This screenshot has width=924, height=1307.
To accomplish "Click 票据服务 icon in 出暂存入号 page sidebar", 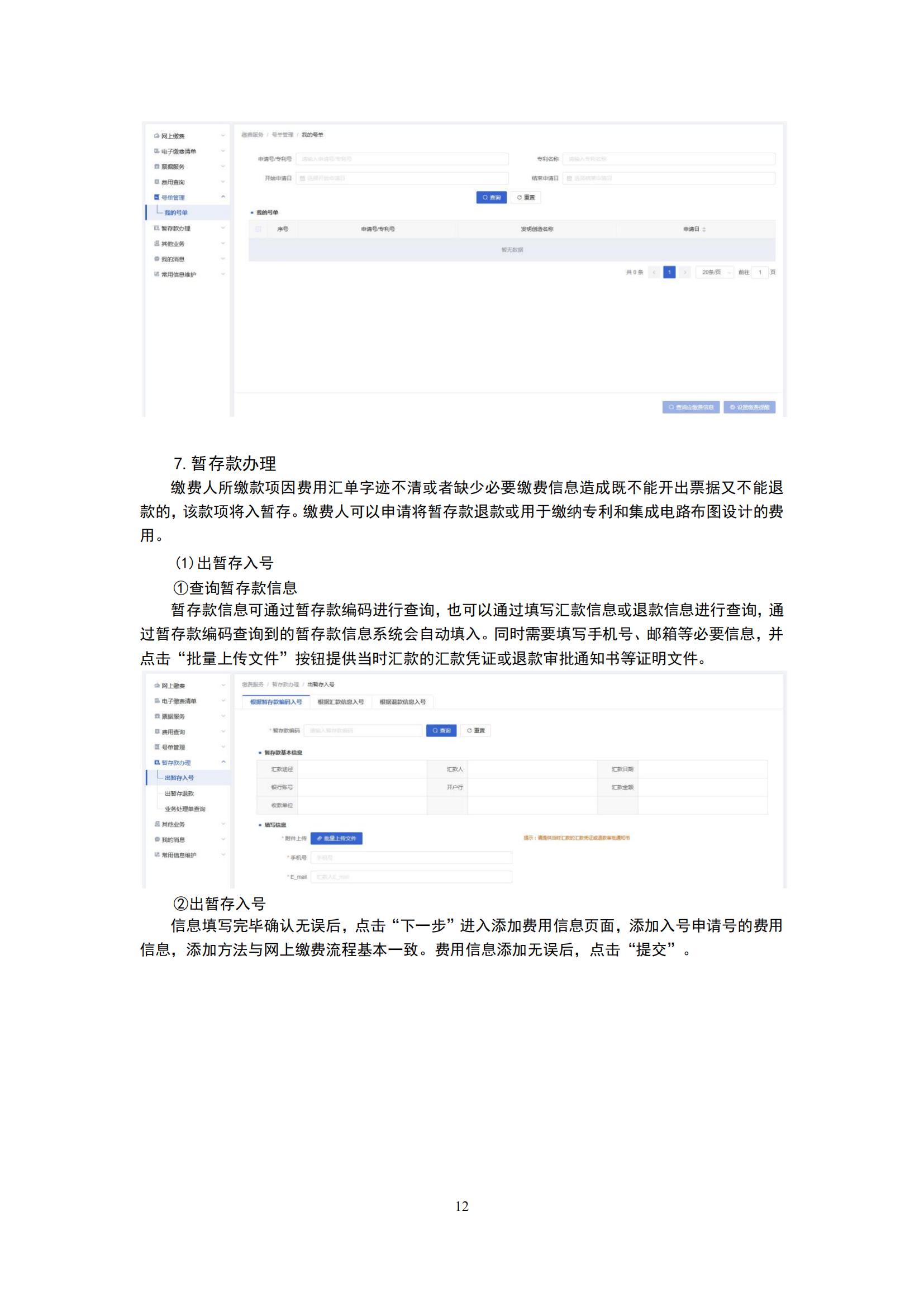I will point(158,717).
